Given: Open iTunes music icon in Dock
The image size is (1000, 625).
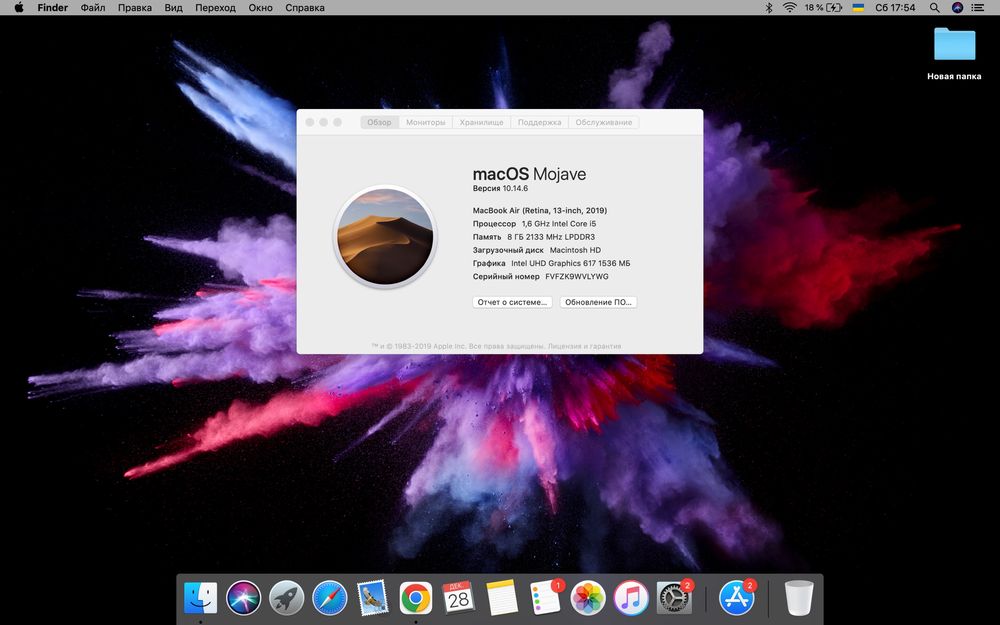Looking at the screenshot, I should click(631, 598).
